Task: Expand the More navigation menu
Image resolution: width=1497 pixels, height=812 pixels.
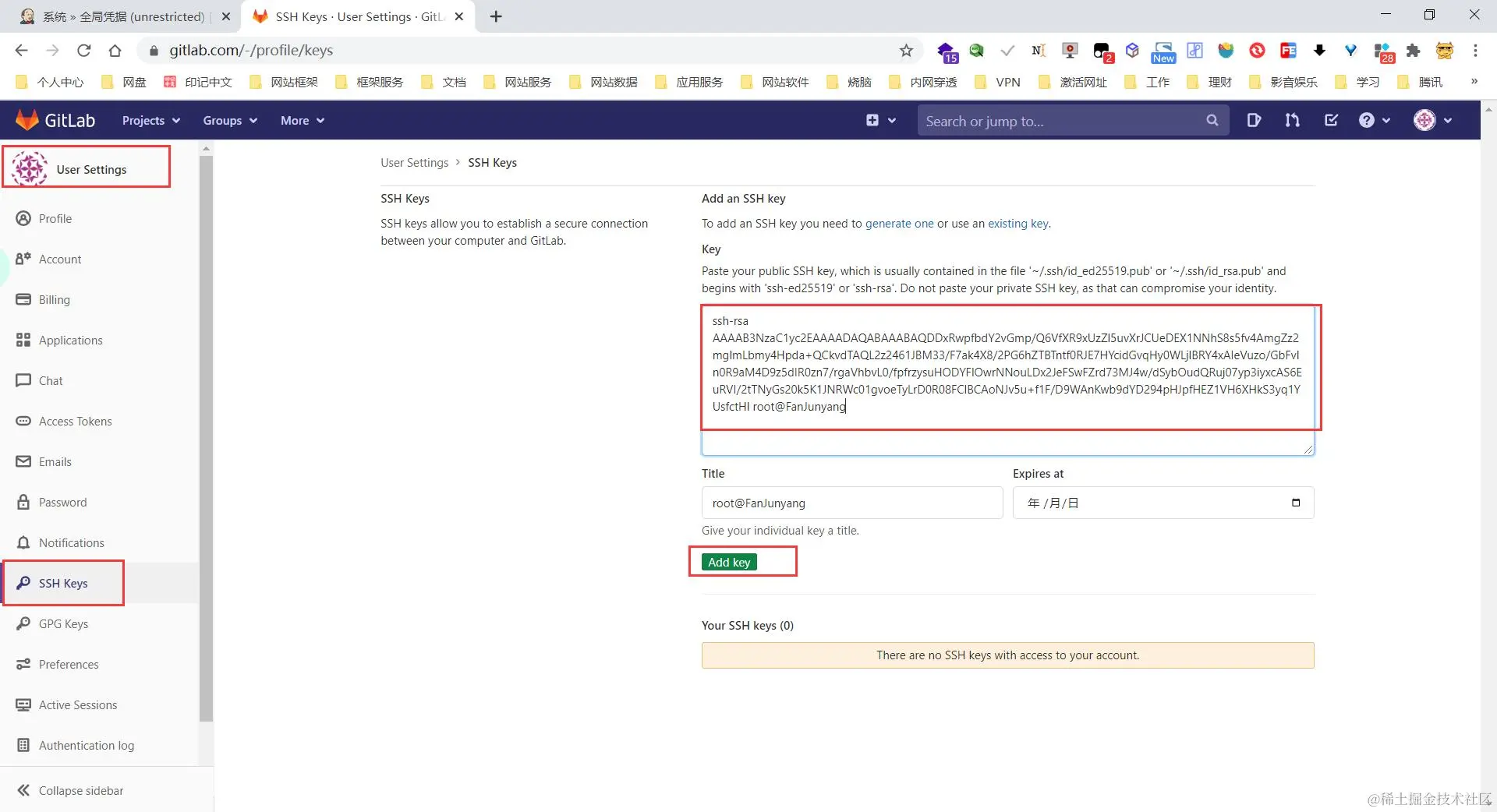Action: point(302,120)
